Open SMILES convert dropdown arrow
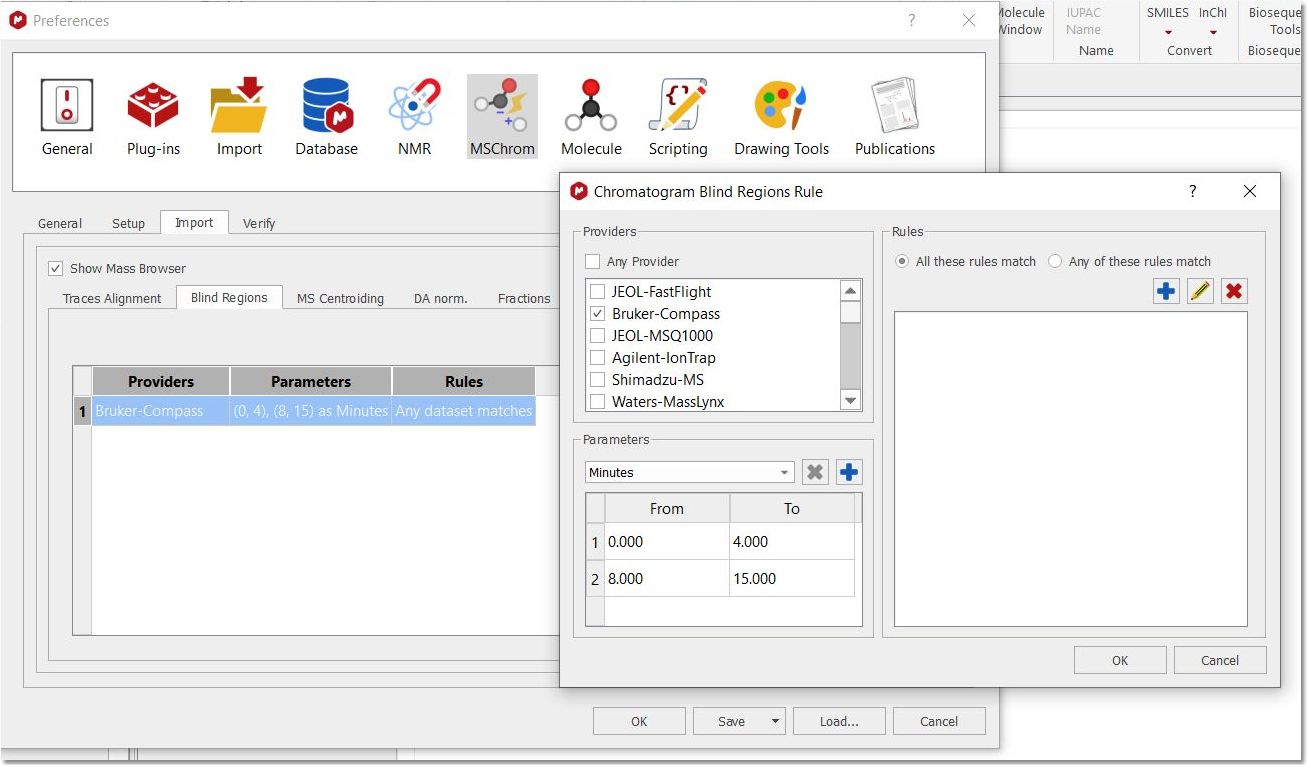This screenshot has height=767, width=1308. [1168, 32]
